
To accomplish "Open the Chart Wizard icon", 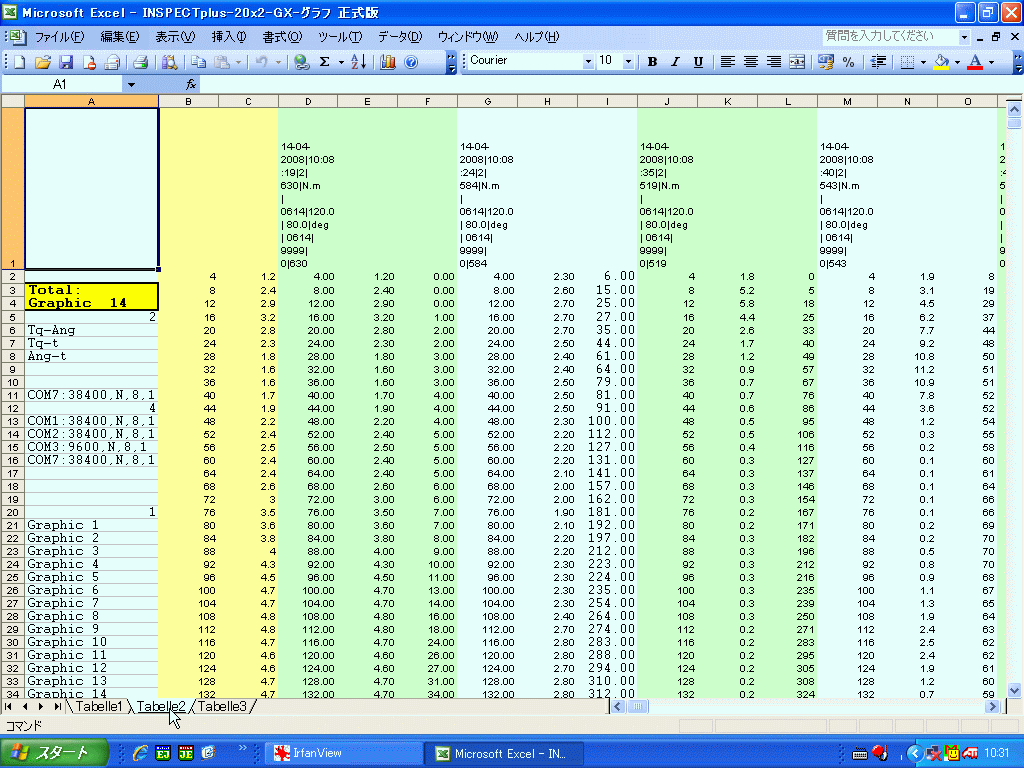I will [388, 62].
